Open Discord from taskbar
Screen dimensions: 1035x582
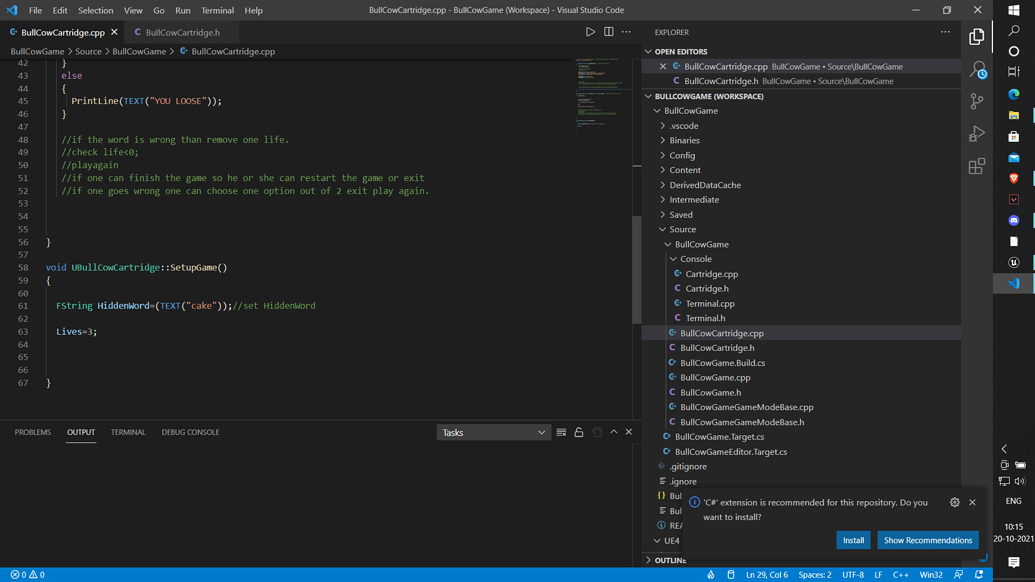pos(1014,220)
